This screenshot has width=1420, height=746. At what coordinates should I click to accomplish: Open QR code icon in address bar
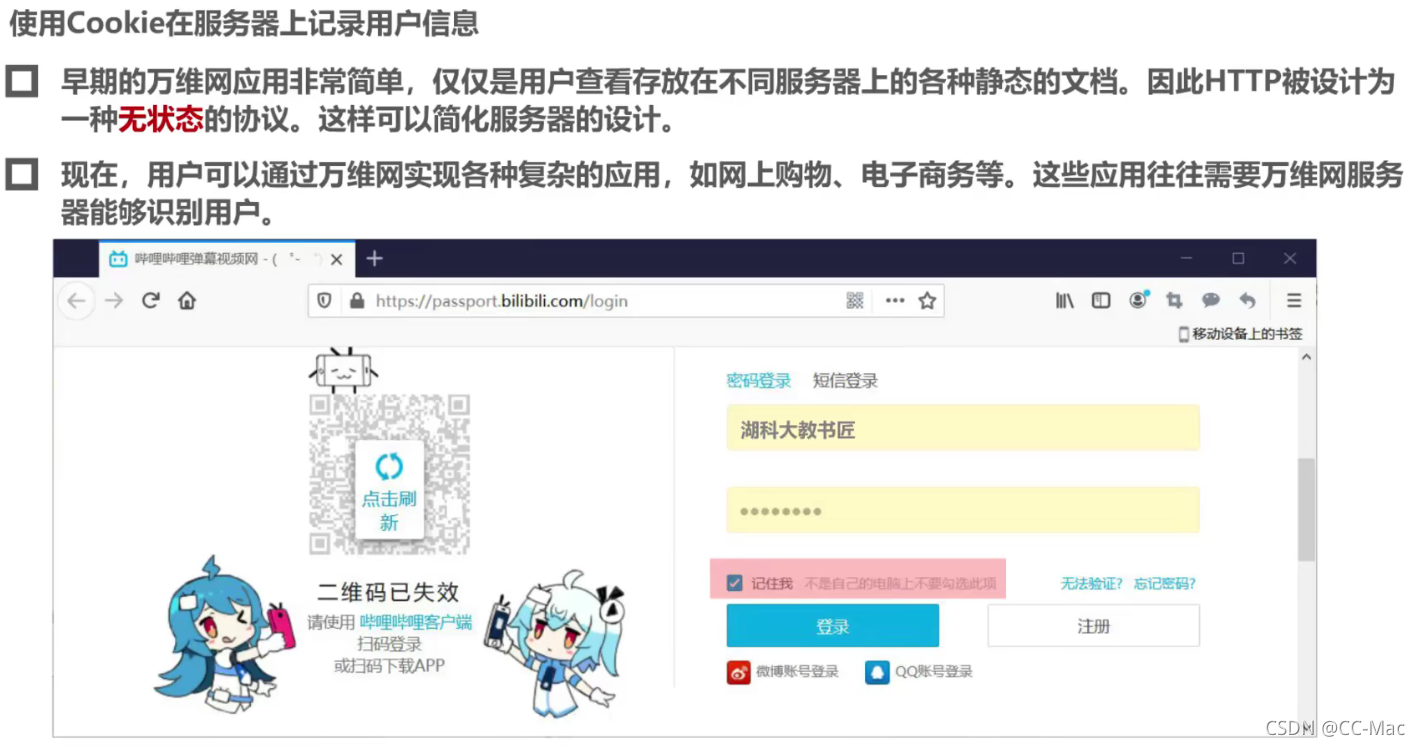coord(855,300)
